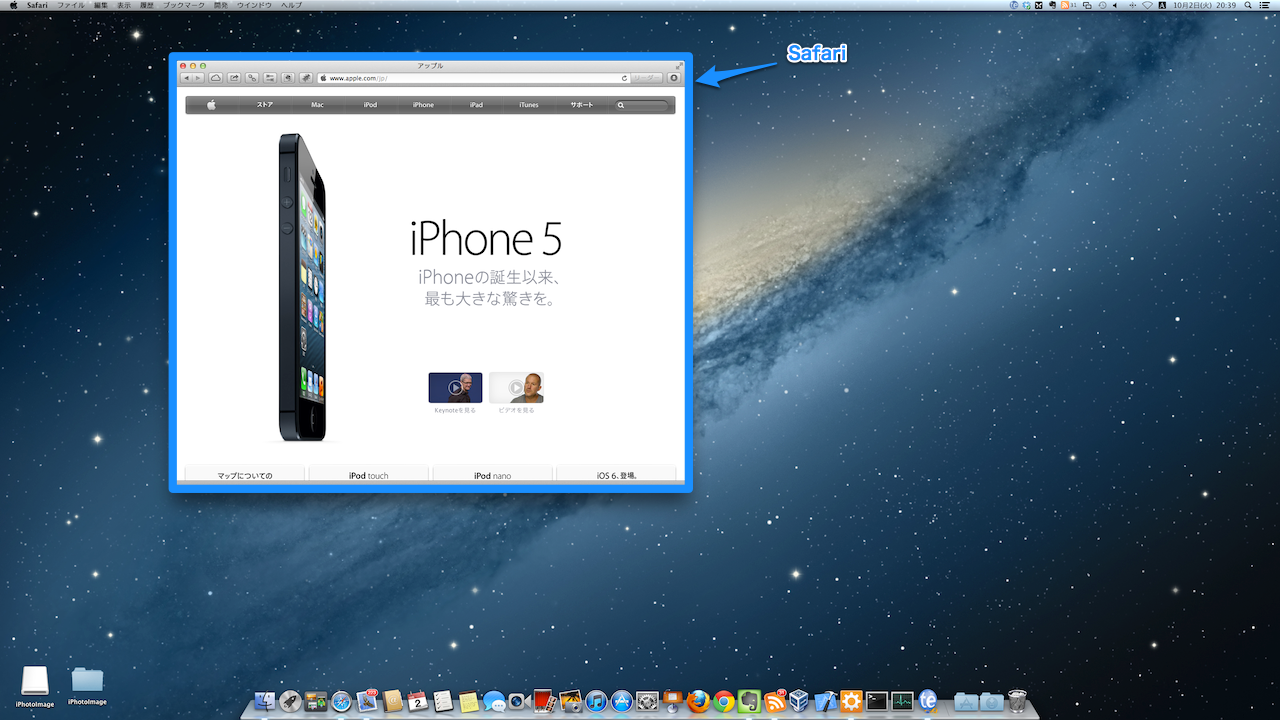The width and height of the screenshot is (1280, 720).
Task: Open the ウインドウ menu
Action: point(254,5)
